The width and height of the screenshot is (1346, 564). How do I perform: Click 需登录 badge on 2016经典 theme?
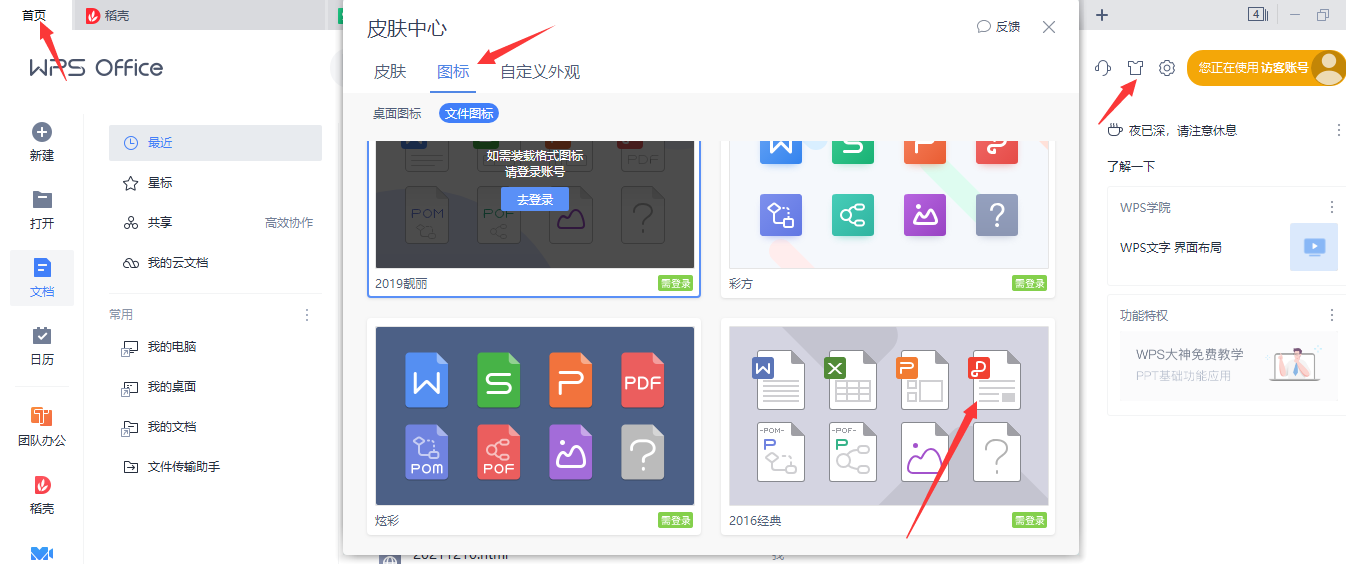[1030, 520]
